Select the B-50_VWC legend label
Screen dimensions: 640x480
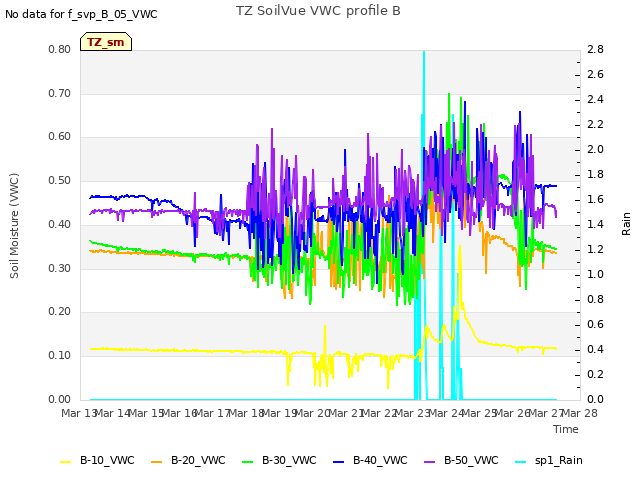[471, 460]
